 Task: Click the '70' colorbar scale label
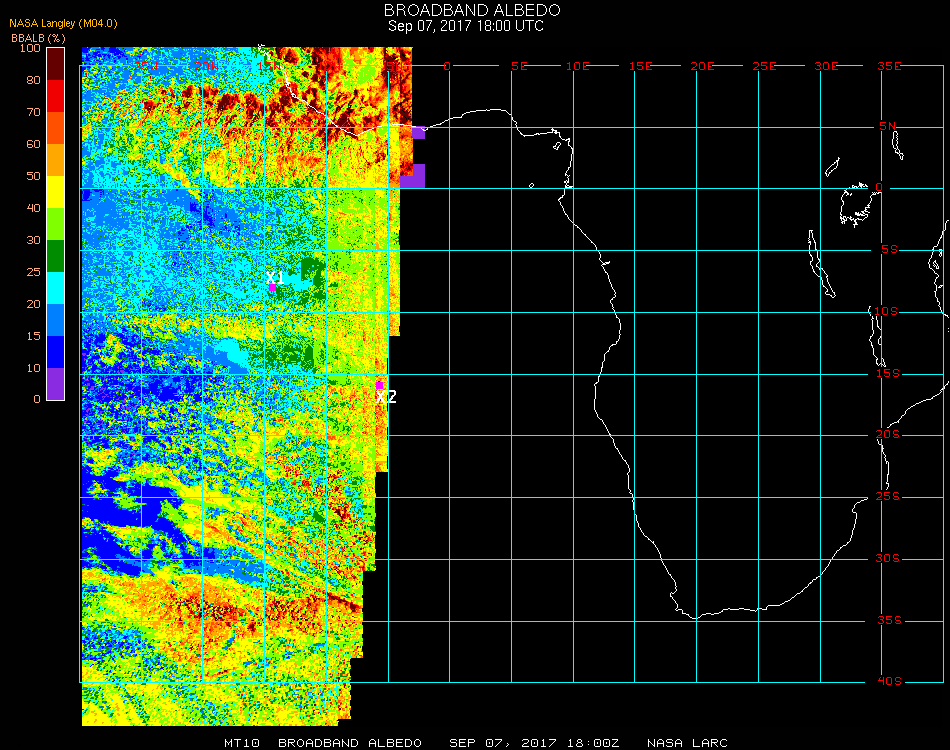coord(33,112)
